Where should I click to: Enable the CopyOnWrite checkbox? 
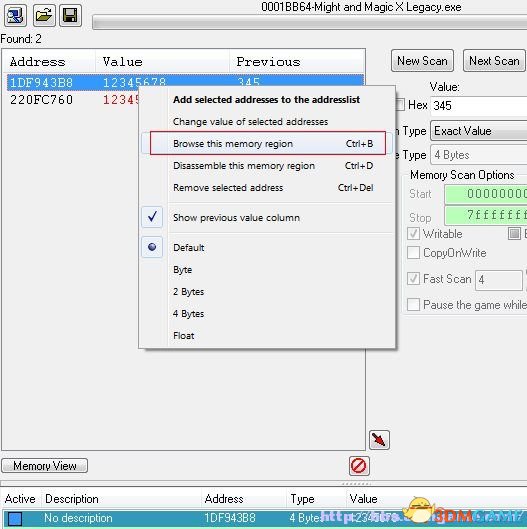pyautogui.click(x=414, y=253)
